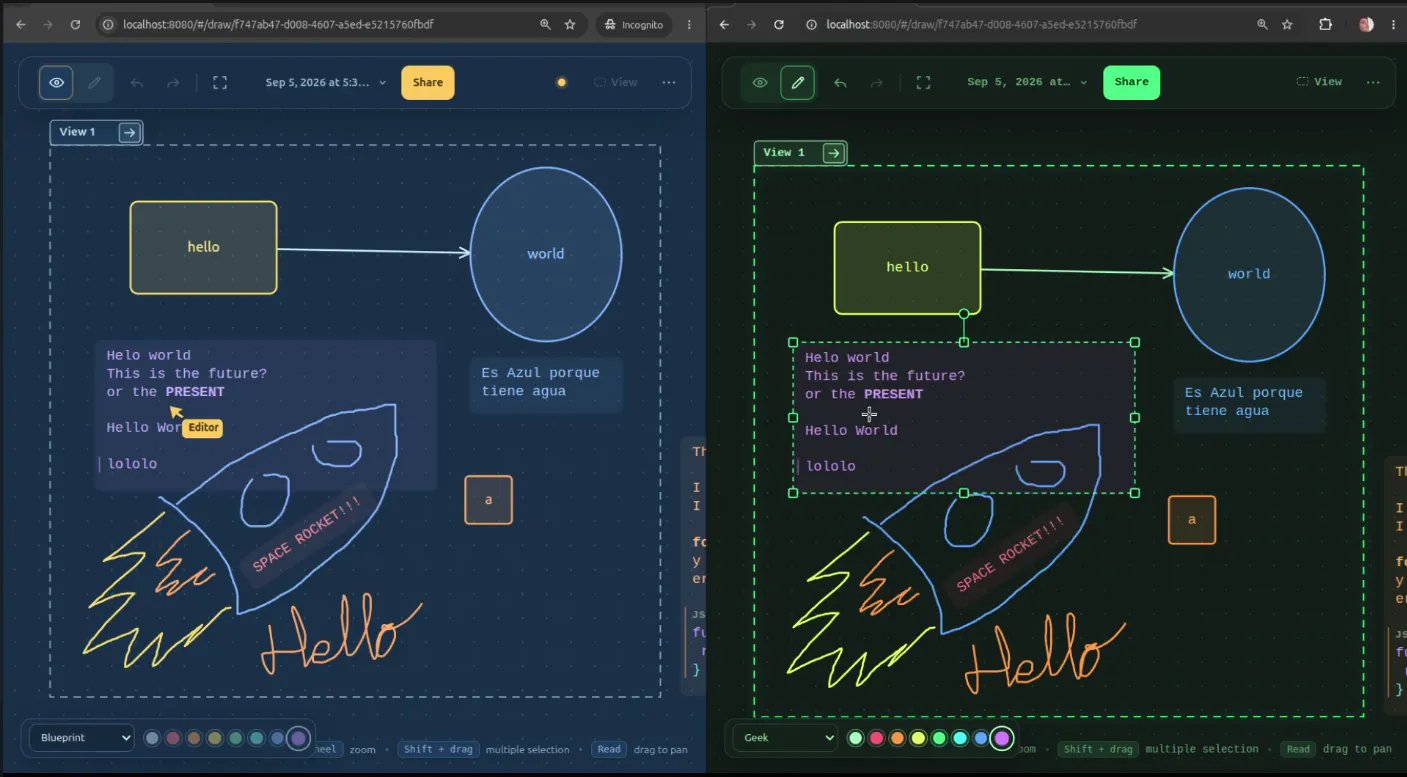
Task: Pick the mint green swatch in right window
Action: [856, 738]
